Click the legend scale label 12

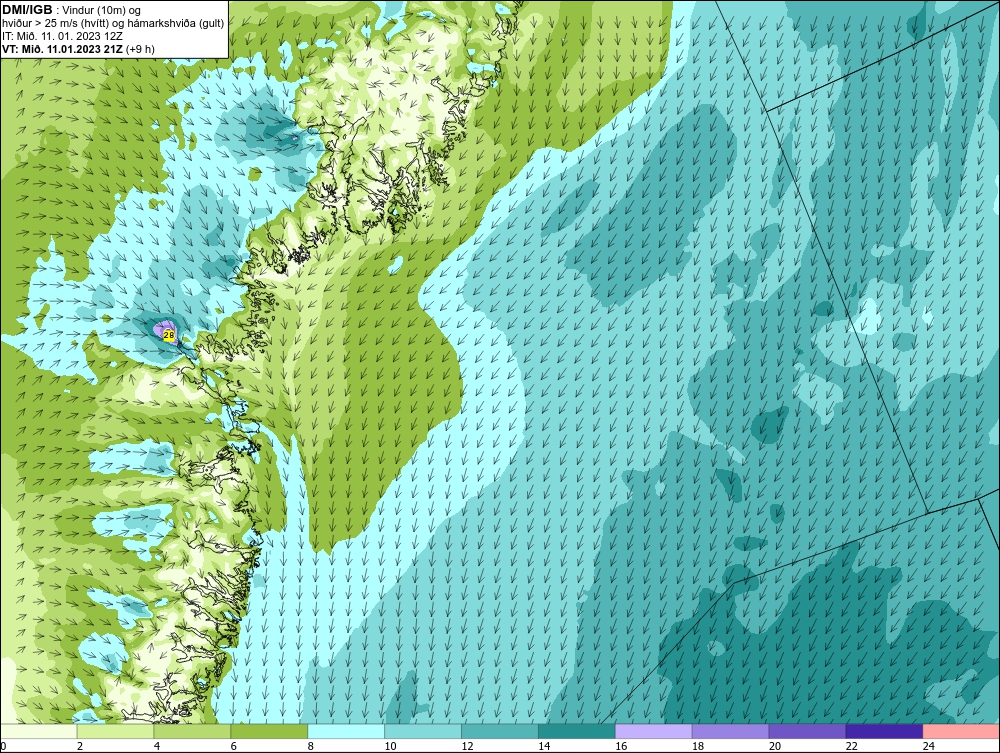(x=467, y=746)
